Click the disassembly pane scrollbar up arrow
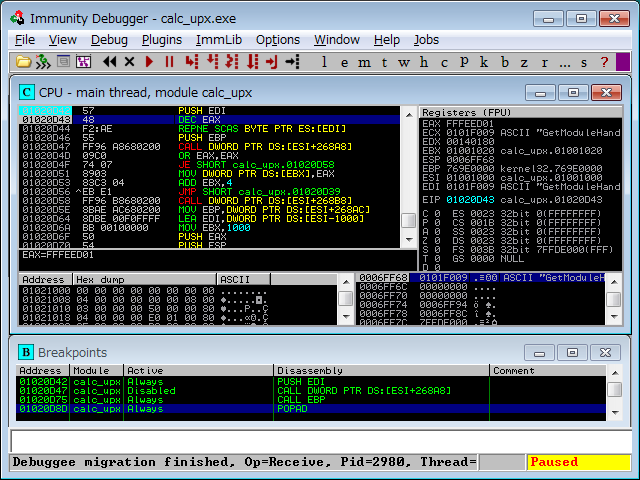The image size is (640, 480). tap(409, 115)
